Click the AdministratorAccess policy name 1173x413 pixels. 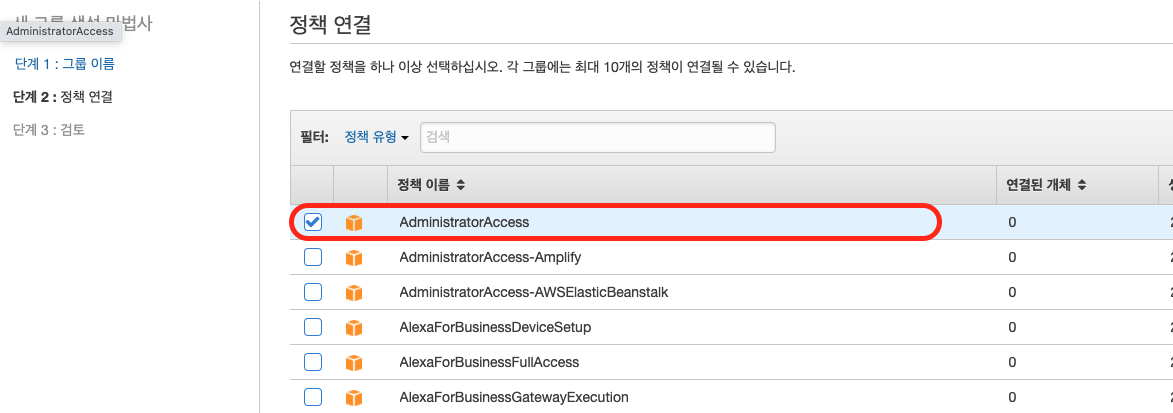click(x=465, y=222)
